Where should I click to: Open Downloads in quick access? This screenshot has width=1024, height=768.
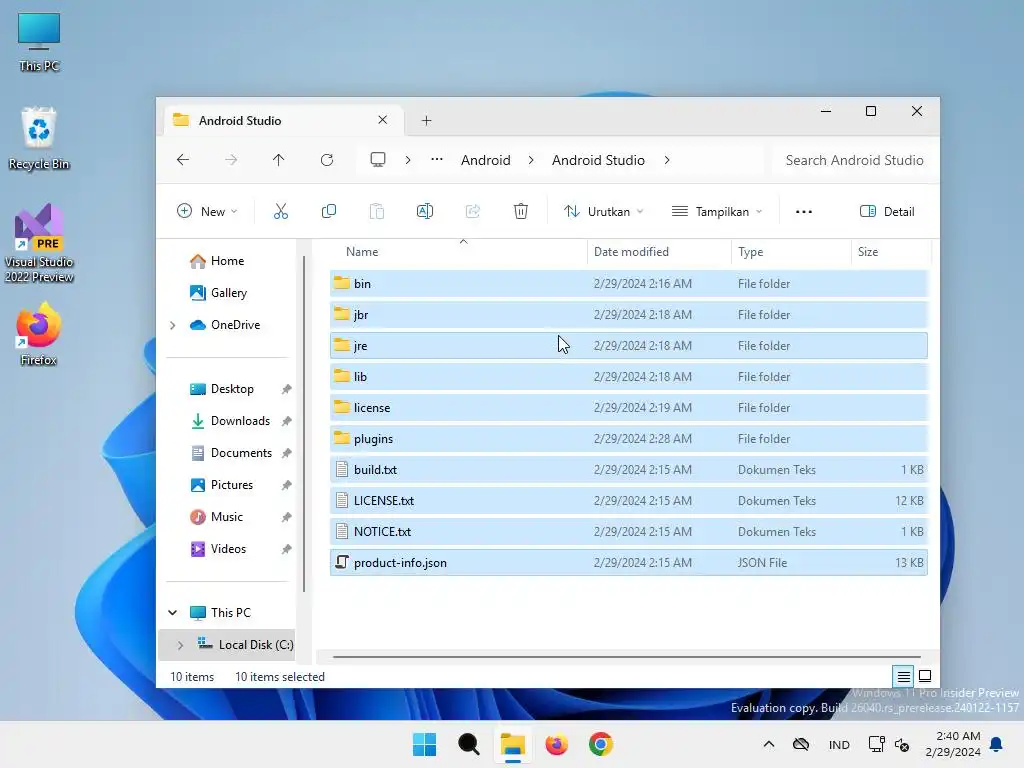pos(240,421)
